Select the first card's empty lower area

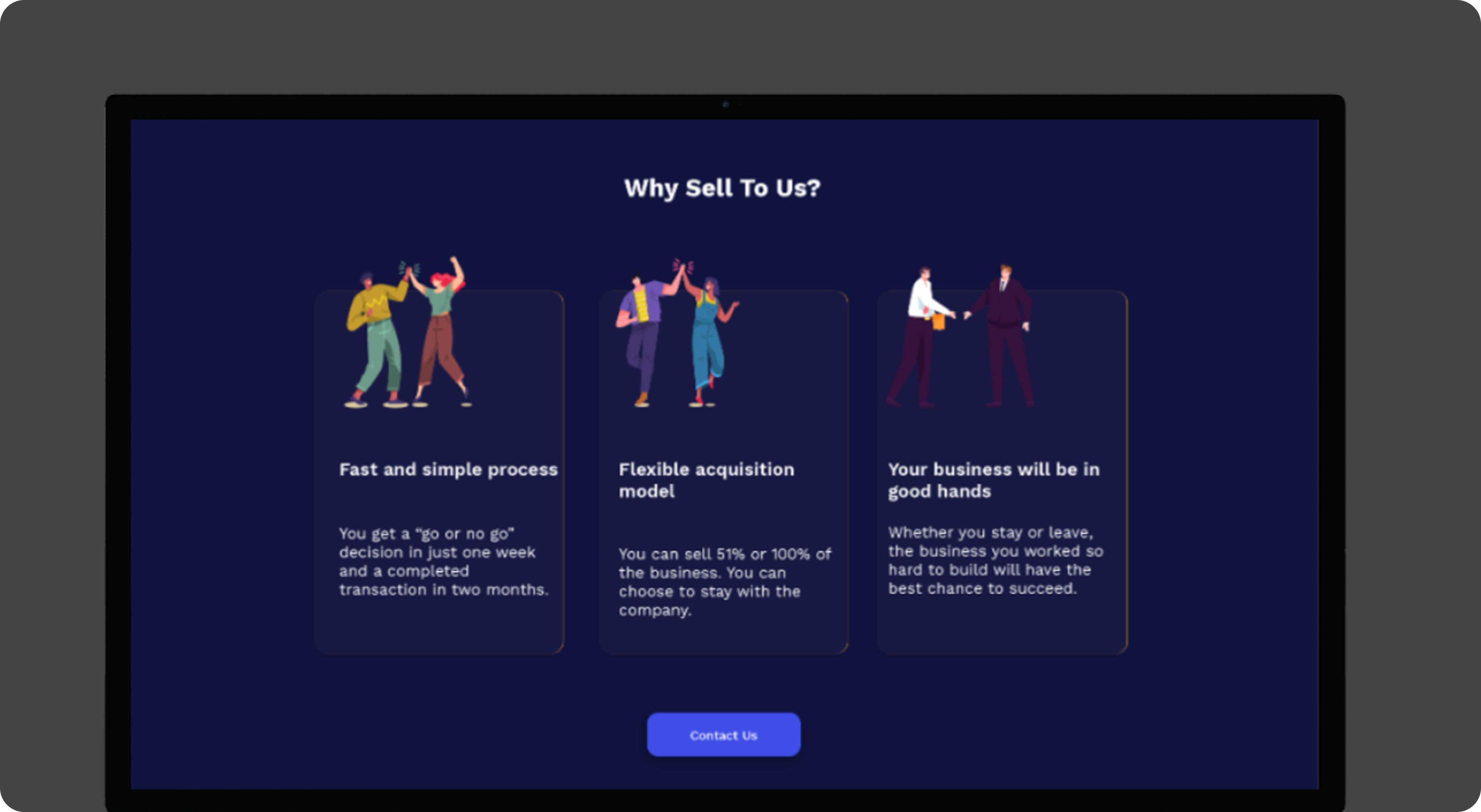tap(439, 627)
